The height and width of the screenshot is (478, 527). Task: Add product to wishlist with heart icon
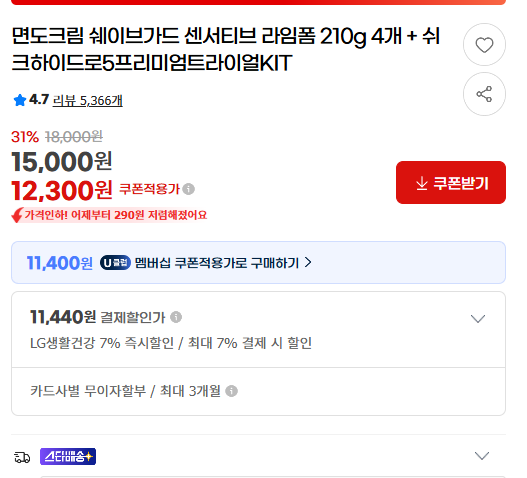484,45
